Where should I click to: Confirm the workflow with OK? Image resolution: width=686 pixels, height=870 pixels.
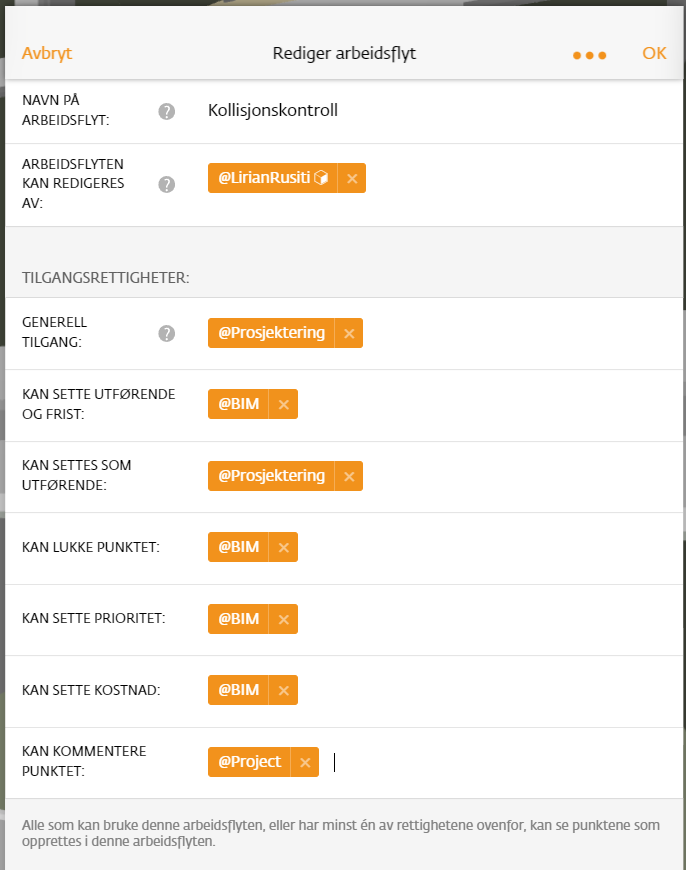tap(654, 53)
